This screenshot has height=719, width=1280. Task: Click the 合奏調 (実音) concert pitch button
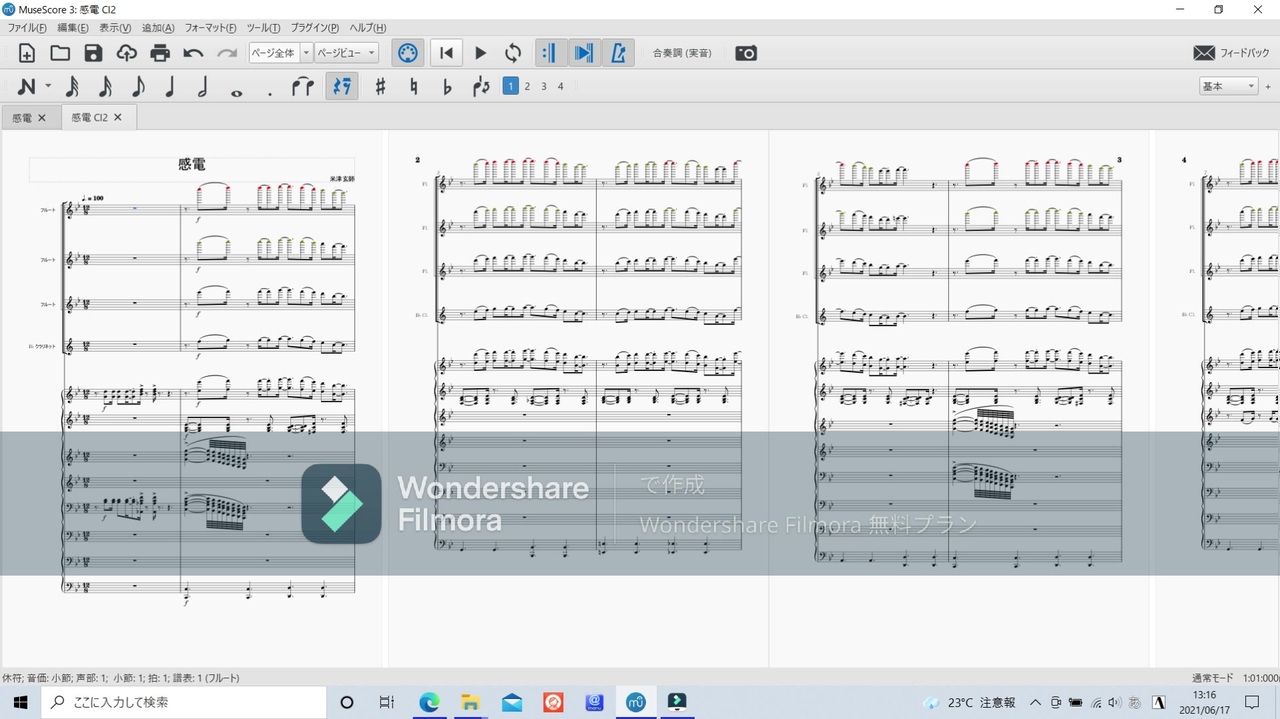point(682,53)
